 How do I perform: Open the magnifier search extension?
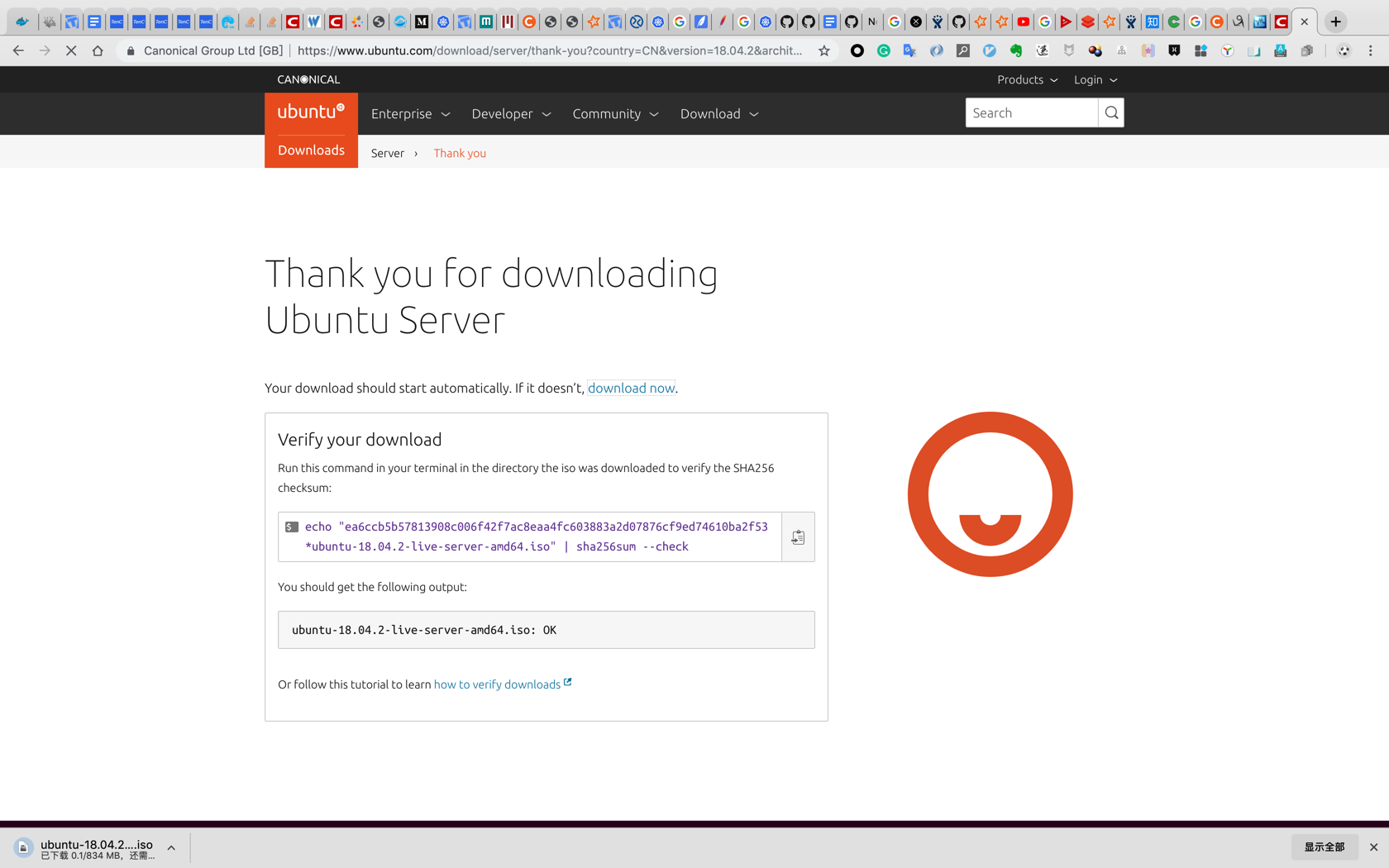[x=963, y=50]
